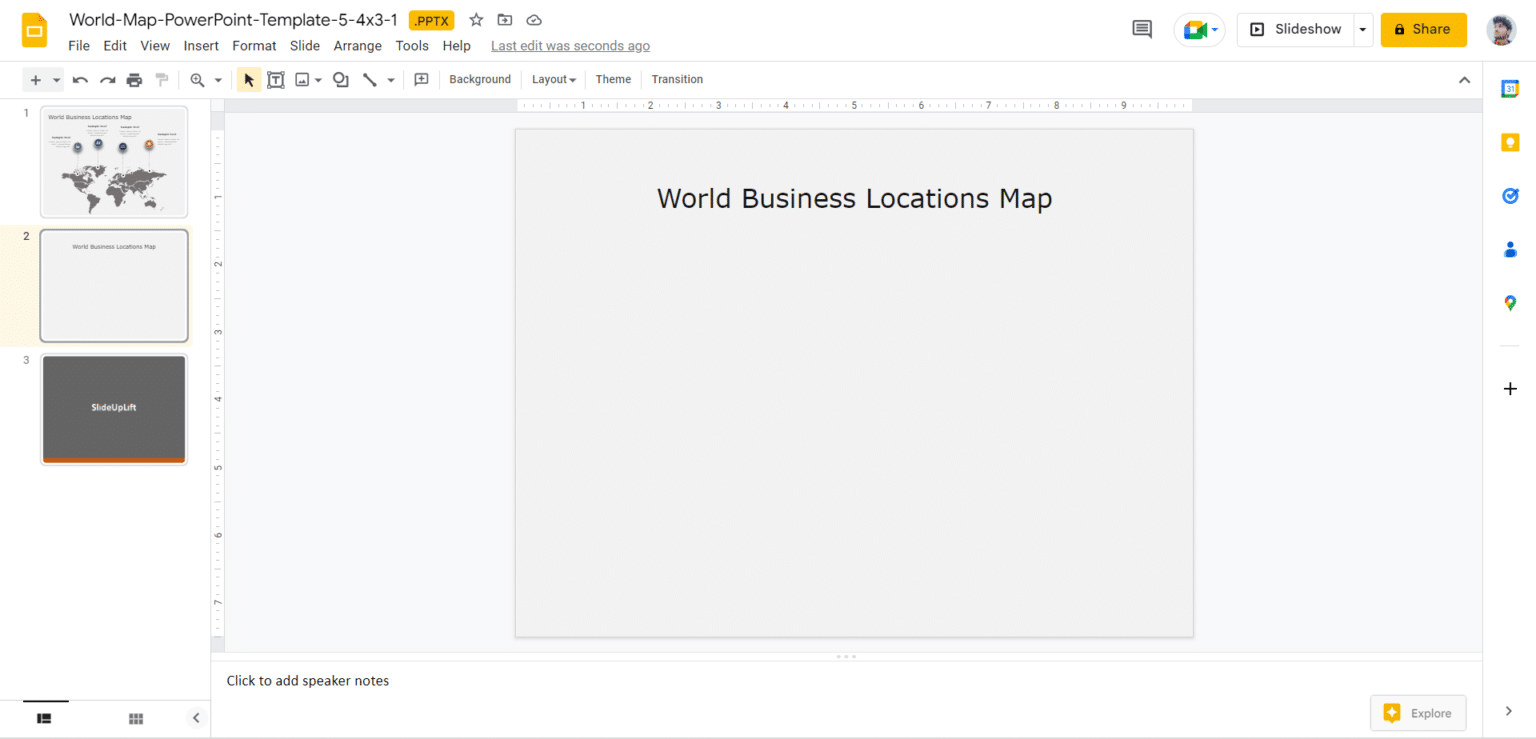Switch to grid view of slides
Image resolution: width=1536 pixels, height=739 pixels.
pos(135,718)
